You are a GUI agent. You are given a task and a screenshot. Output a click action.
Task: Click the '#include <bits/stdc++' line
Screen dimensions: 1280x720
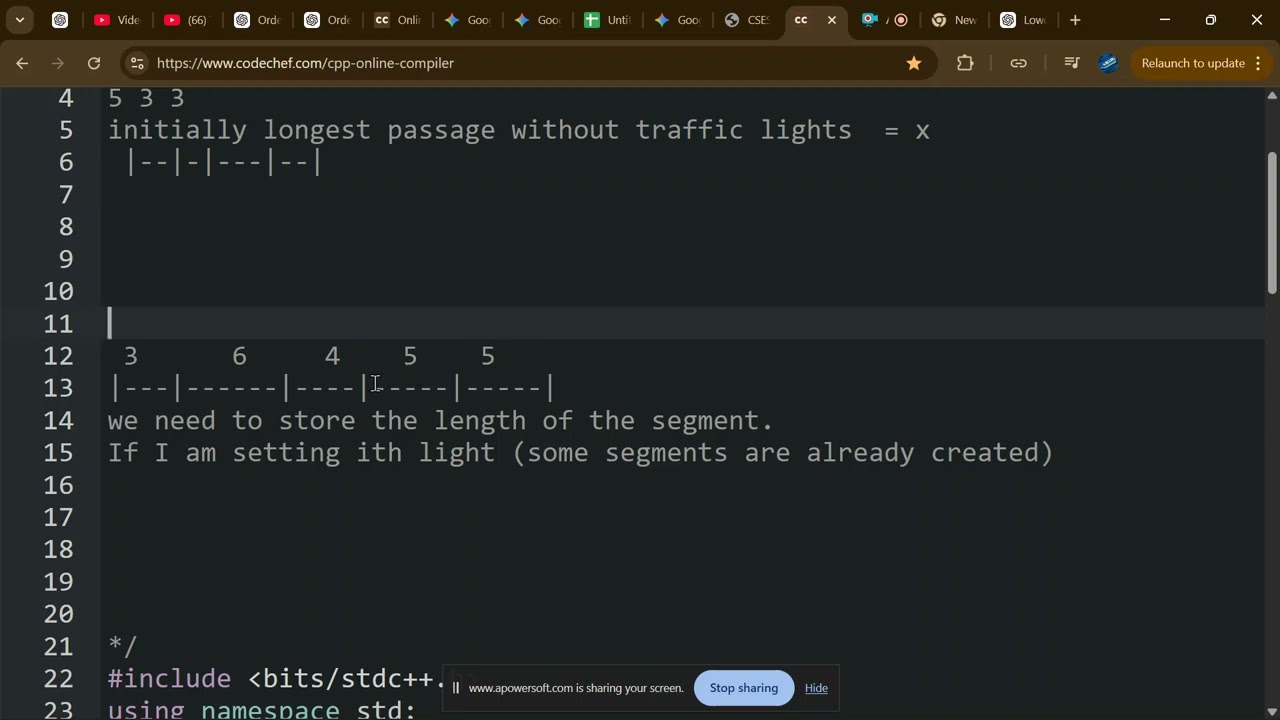[x=275, y=679]
